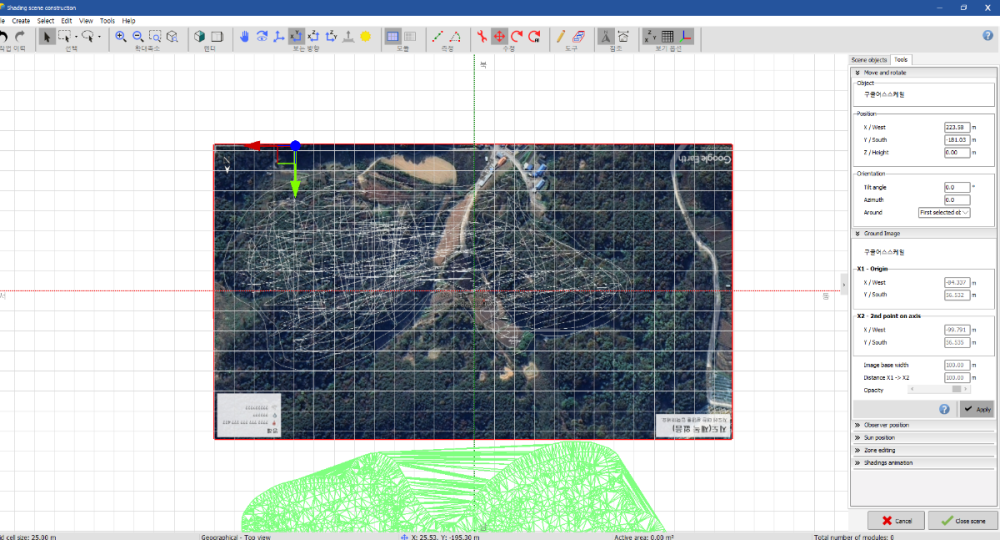Select the measure distance tool
Viewport: 1000px width, 540px height.
(x=437, y=37)
